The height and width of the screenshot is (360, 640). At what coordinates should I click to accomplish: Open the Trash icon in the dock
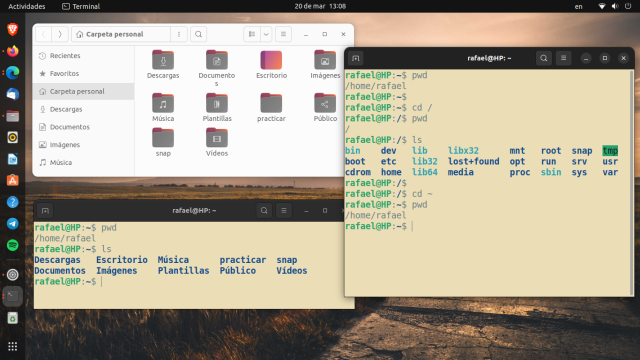(x=13, y=318)
